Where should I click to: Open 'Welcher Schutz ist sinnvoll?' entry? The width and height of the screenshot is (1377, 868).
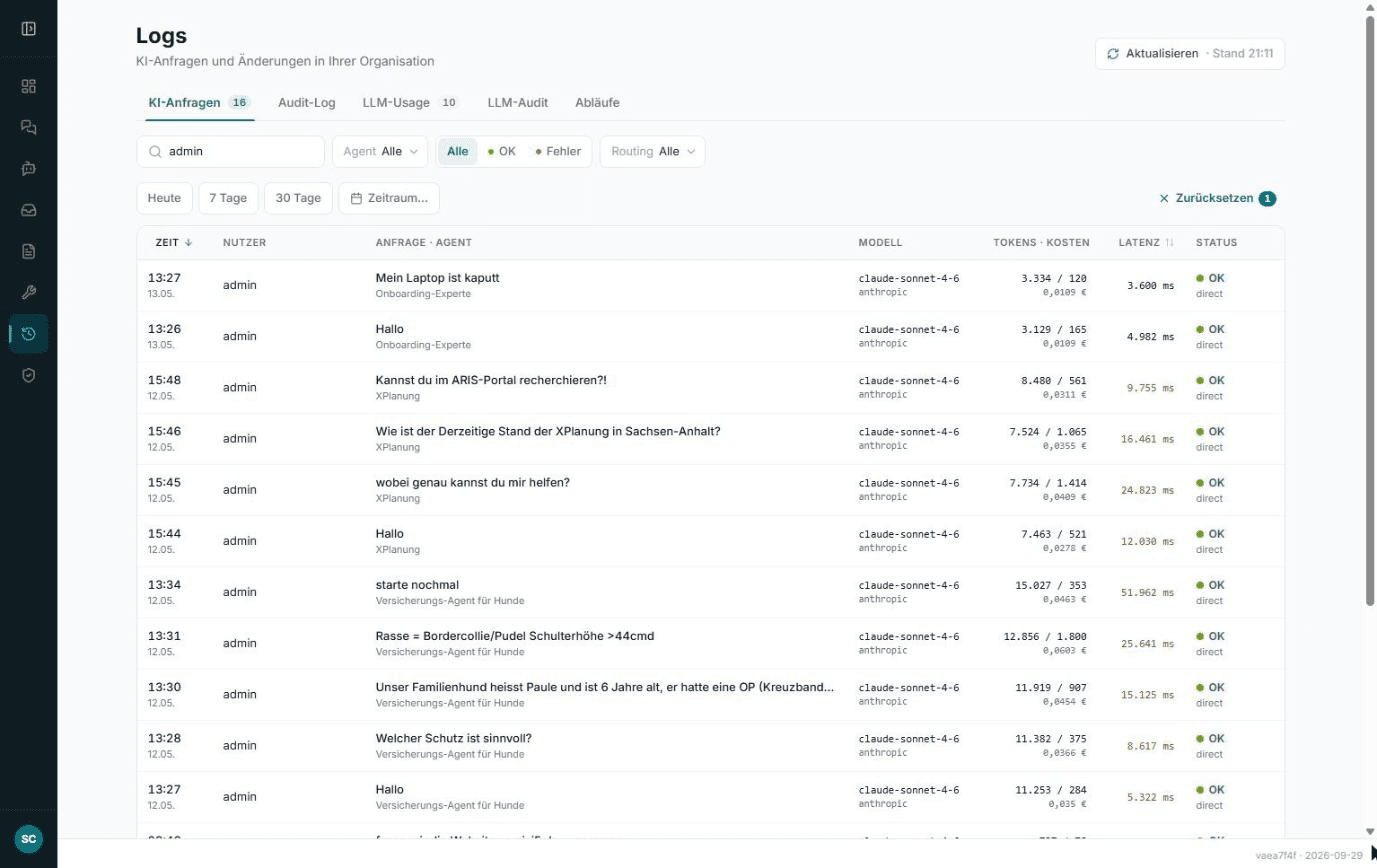710,746
